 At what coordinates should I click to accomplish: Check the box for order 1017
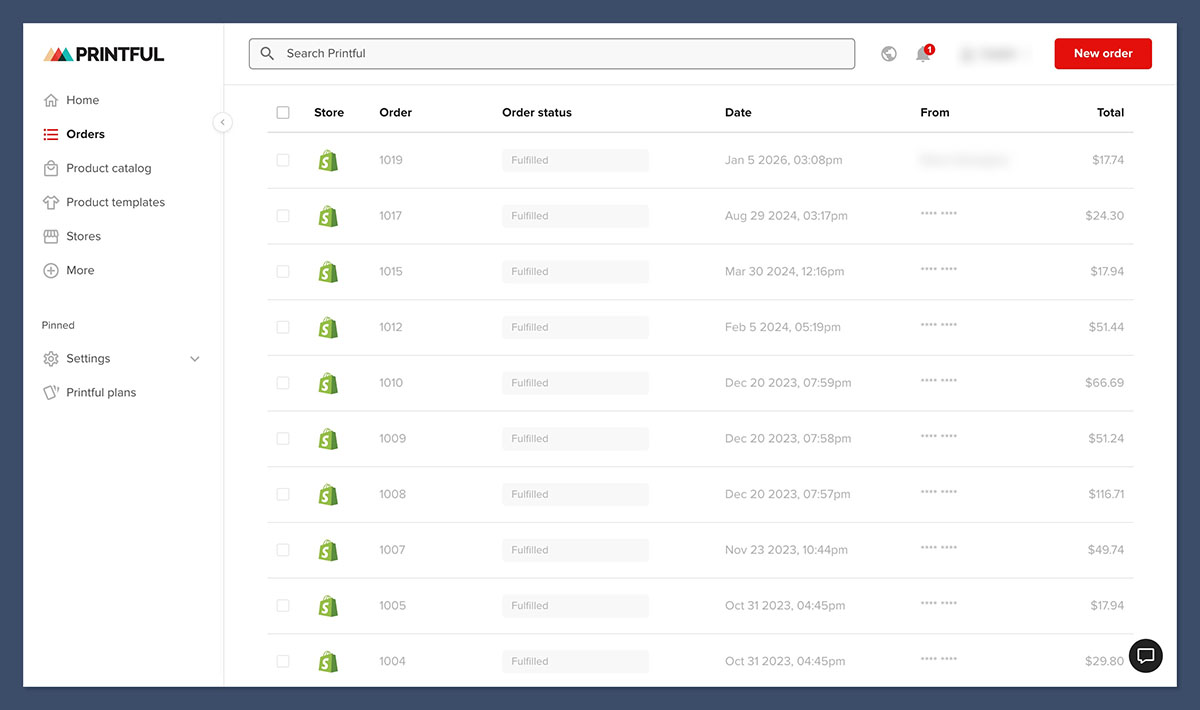point(283,216)
